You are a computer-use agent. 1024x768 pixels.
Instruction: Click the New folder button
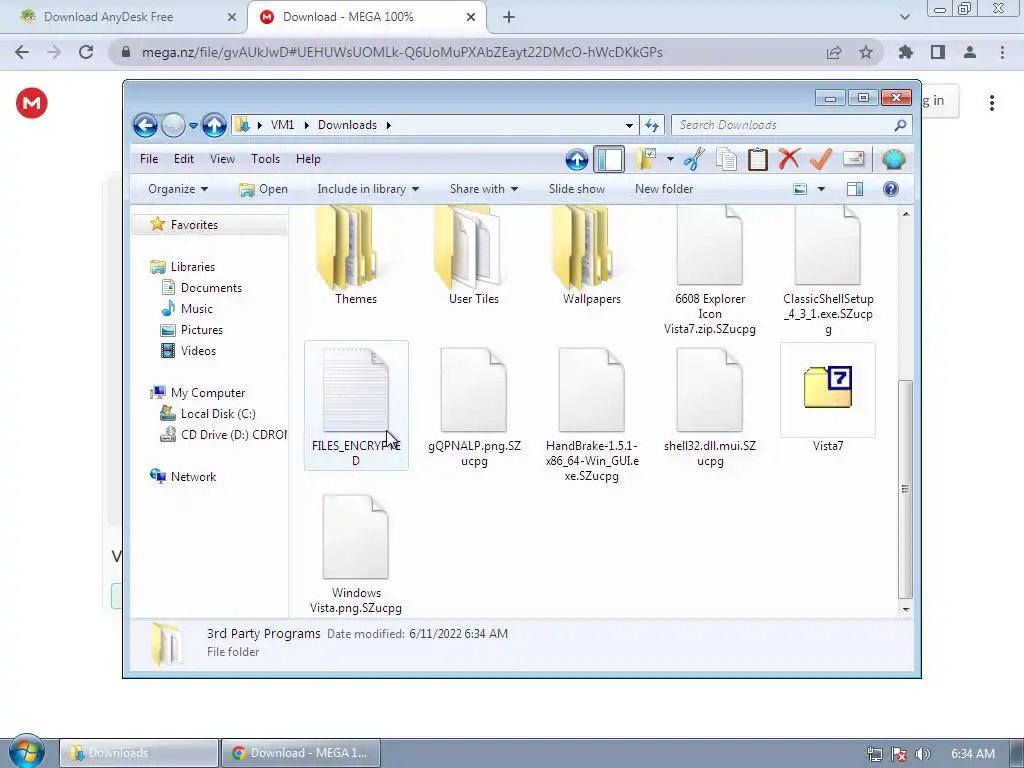tap(664, 189)
